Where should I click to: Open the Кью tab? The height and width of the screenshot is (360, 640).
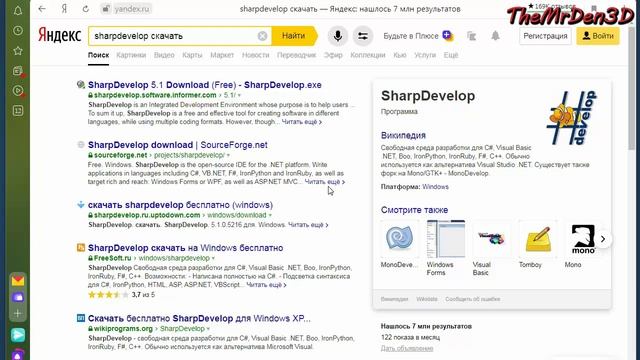pos(400,55)
